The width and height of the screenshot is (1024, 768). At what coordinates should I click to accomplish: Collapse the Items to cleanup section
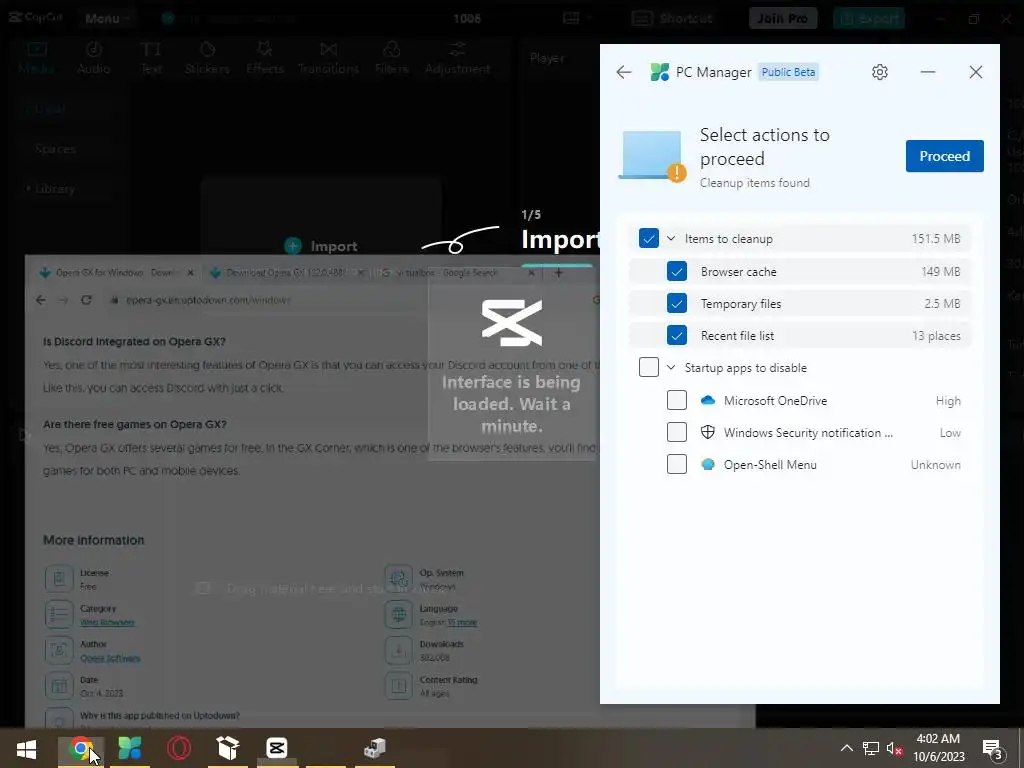tap(671, 238)
